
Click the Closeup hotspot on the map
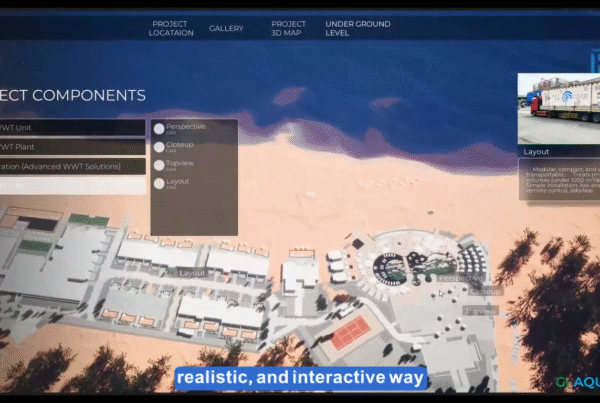485,291
